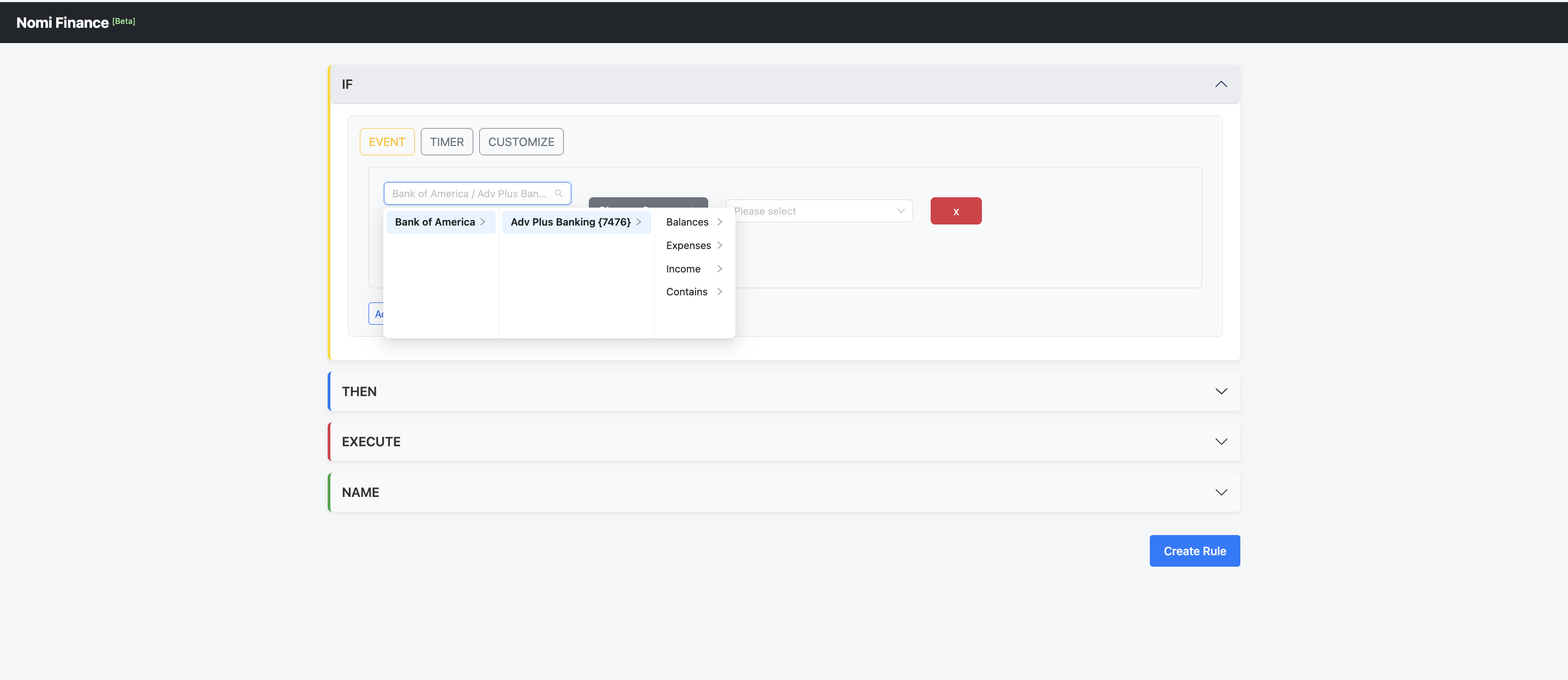The image size is (1568, 680).
Task: Expand the EXECUTE section
Action: (784, 441)
